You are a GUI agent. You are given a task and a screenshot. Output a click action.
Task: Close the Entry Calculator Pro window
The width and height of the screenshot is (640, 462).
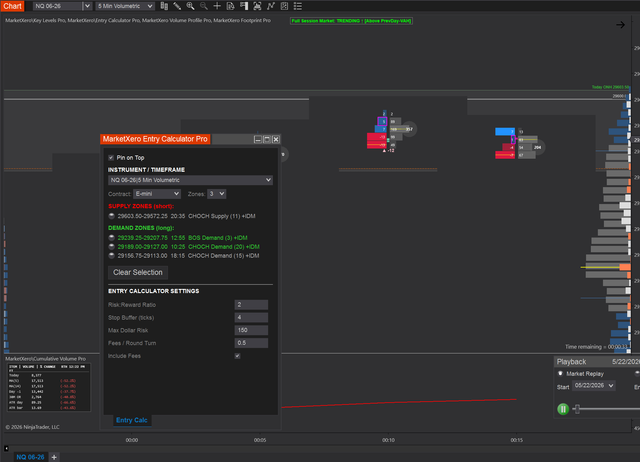276,139
